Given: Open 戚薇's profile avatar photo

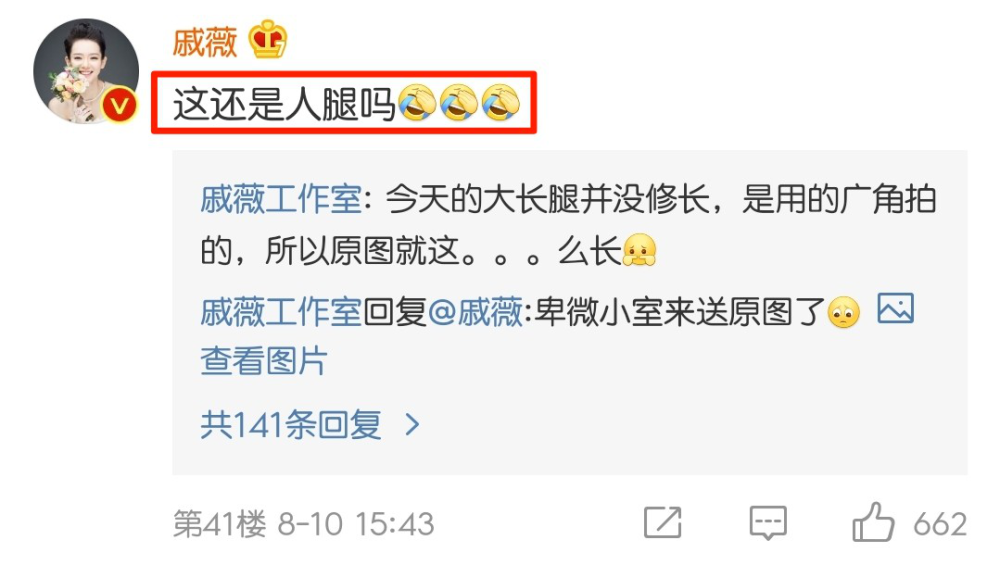Looking at the screenshot, I should (86, 71).
